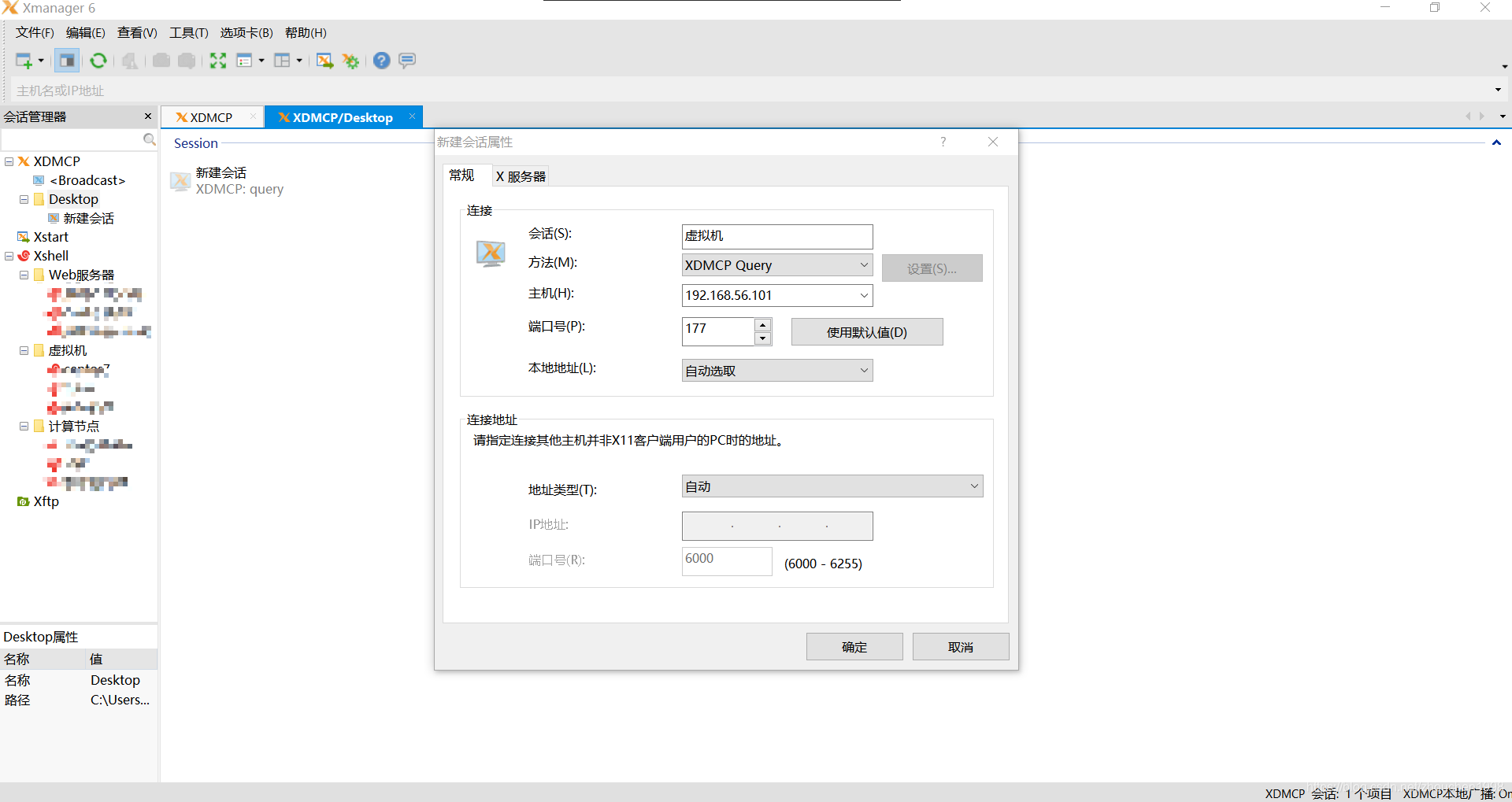
Task: Close the XDMCP/Desktop tab
Action: [x=412, y=116]
